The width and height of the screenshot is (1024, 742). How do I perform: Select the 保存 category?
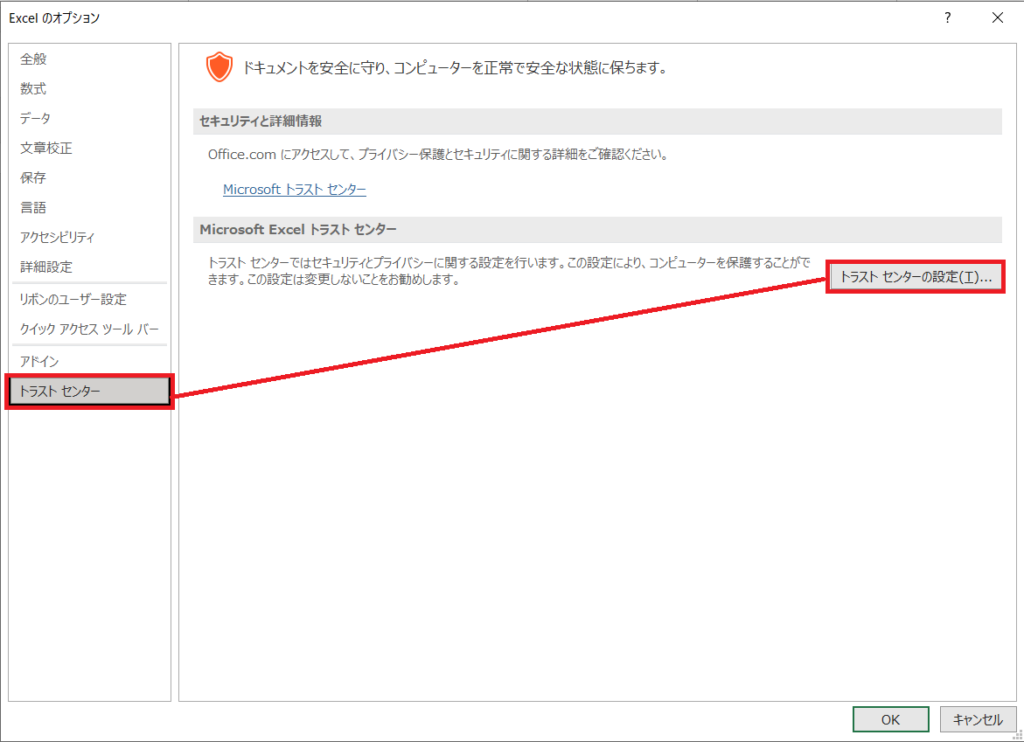coord(33,178)
